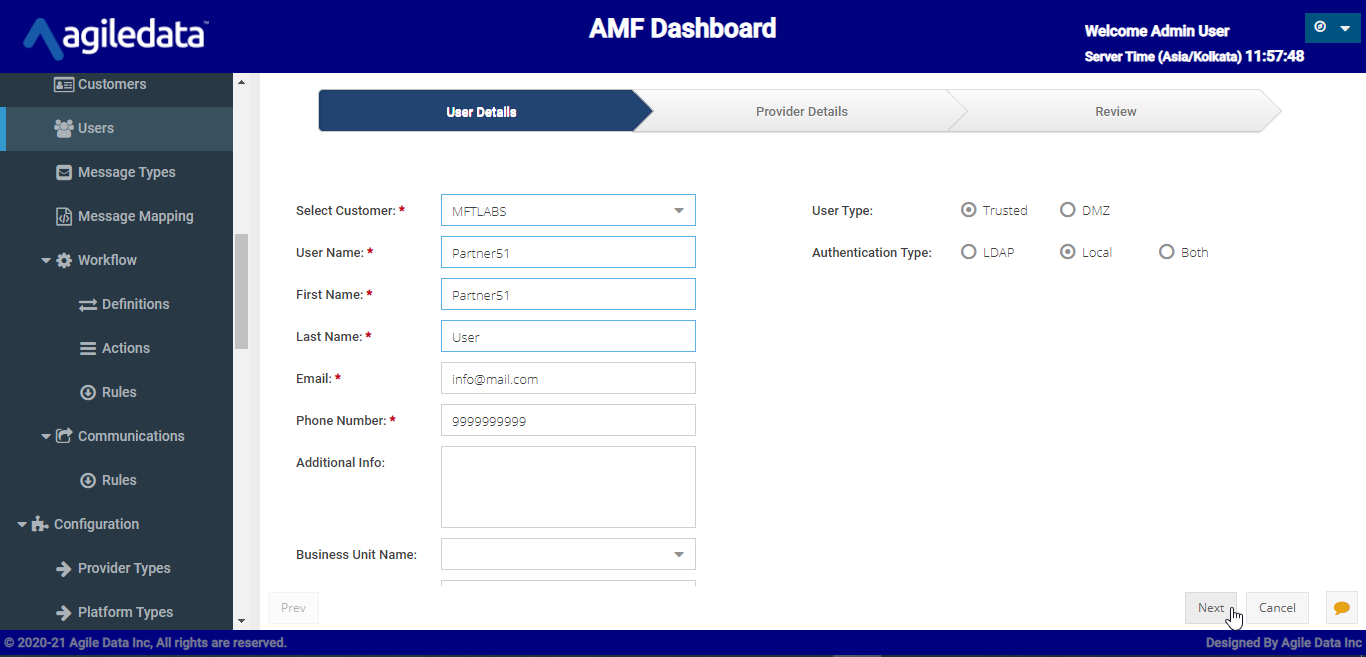Select the DMZ user type radio button

coord(1068,210)
